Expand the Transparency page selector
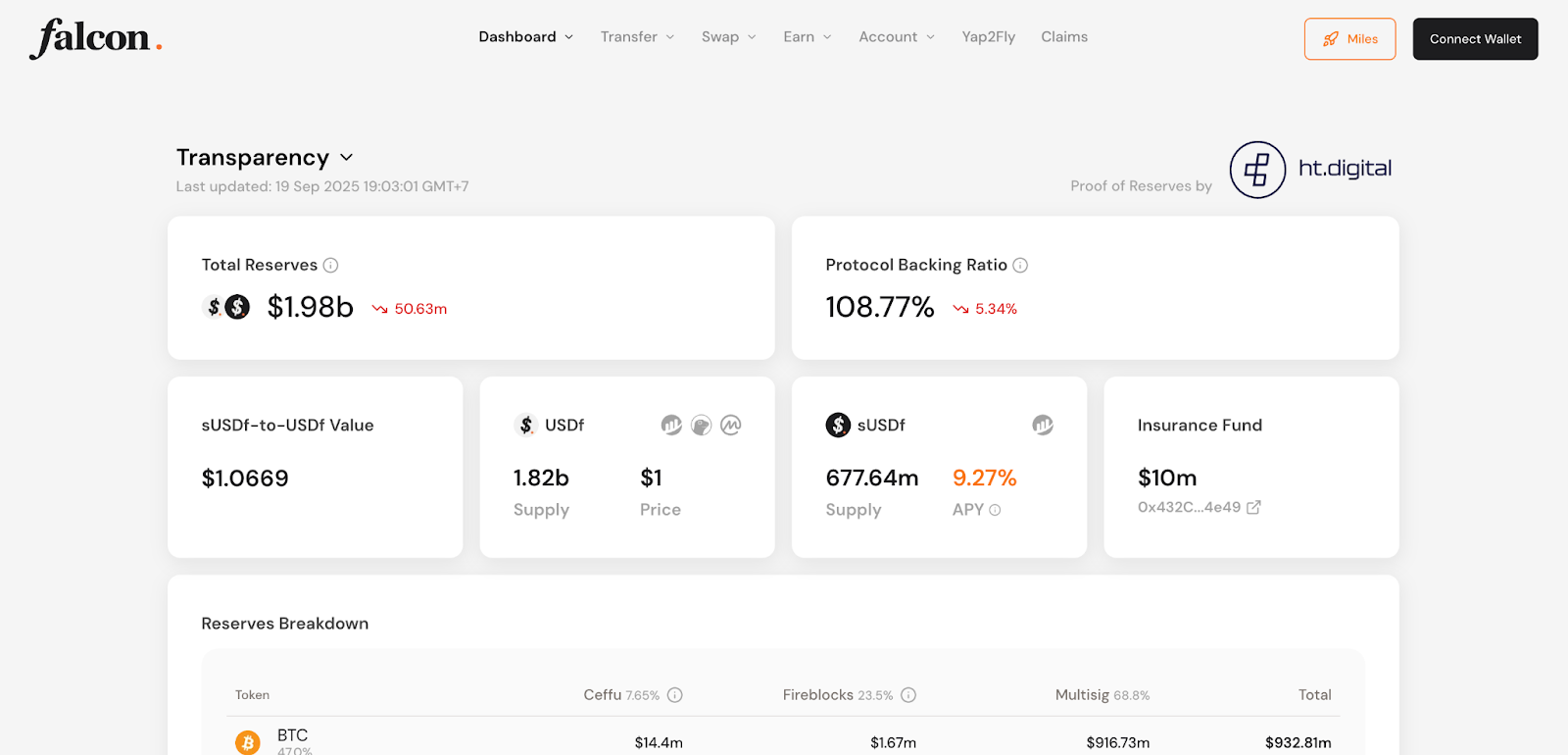This screenshot has width=1568, height=755. tap(265, 158)
